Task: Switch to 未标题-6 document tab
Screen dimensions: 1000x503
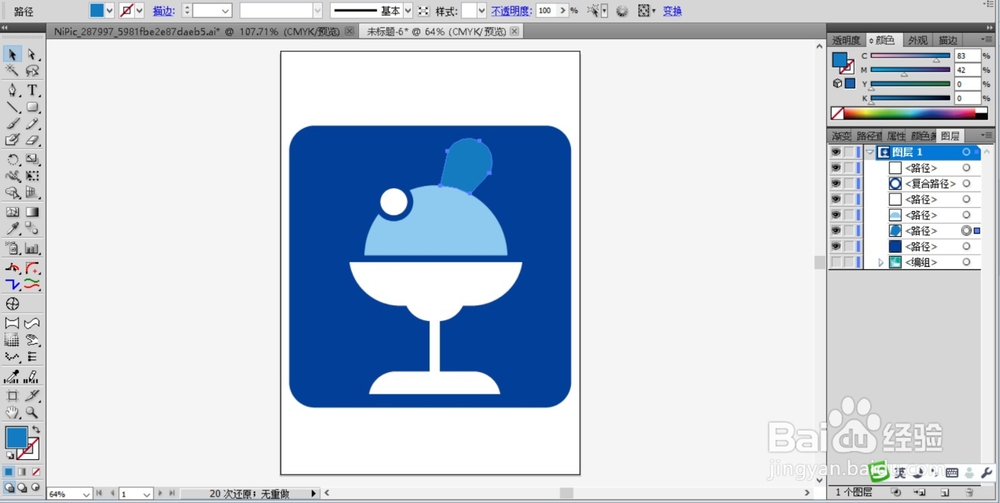Action: click(x=441, y=31)
